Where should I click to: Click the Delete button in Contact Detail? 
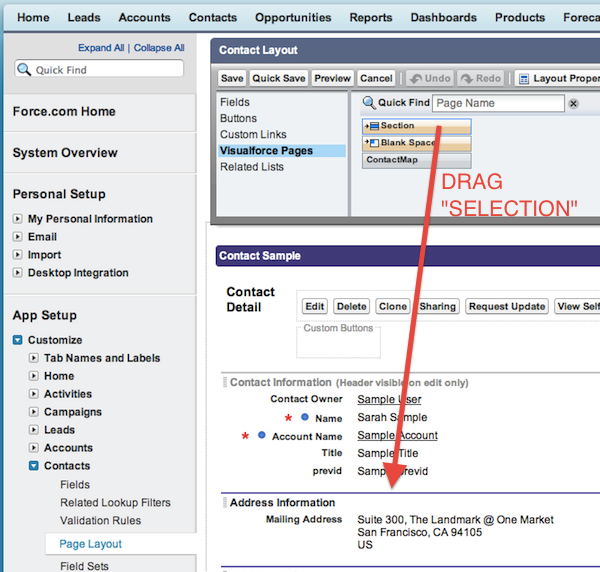click(351, 306)
